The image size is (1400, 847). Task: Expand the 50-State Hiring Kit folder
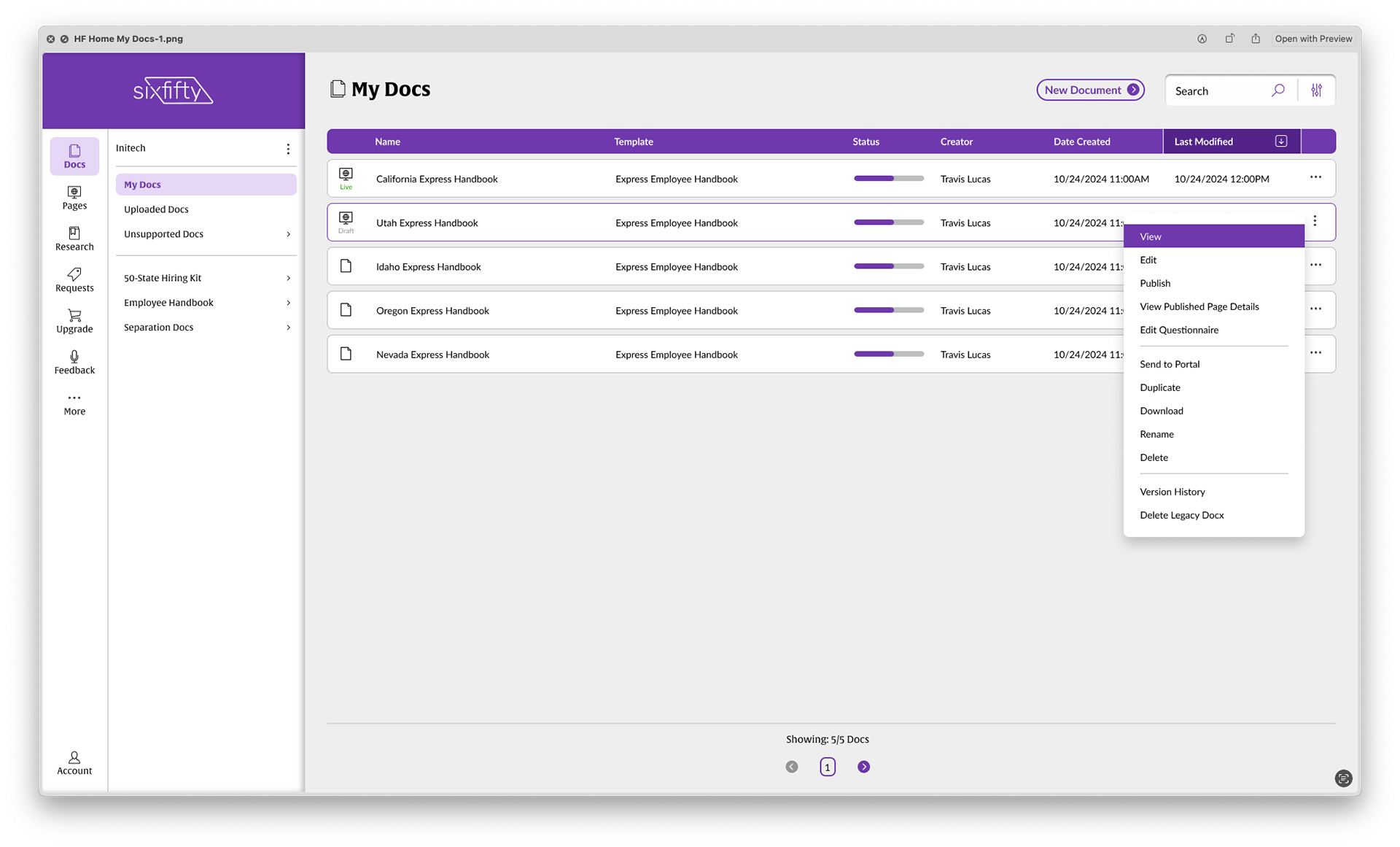[x=288, y=278]
